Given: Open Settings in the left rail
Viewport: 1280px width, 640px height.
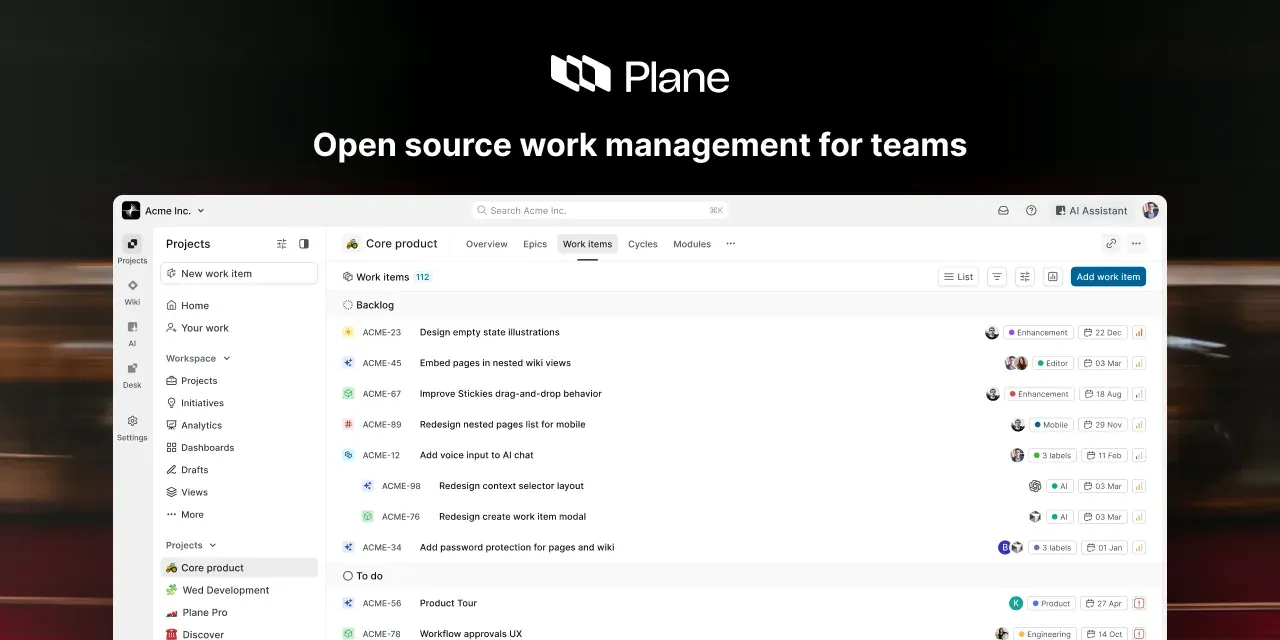Looking at the screenshot, I should click(x=132, y=421).
